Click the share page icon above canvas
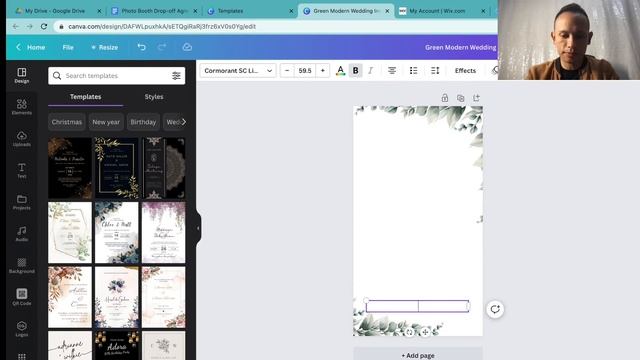Viewport: 640px width, 360px height. 476,98
